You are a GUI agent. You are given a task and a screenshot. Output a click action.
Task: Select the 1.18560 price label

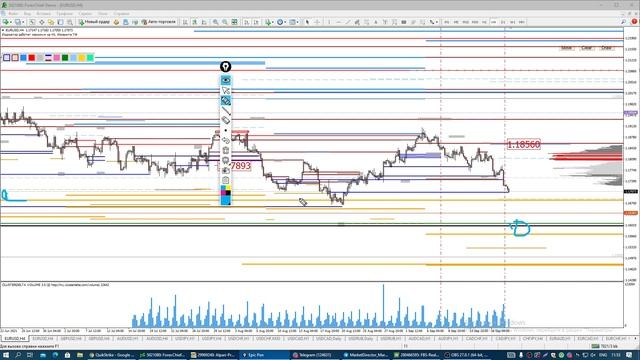[x=524, y=144]
